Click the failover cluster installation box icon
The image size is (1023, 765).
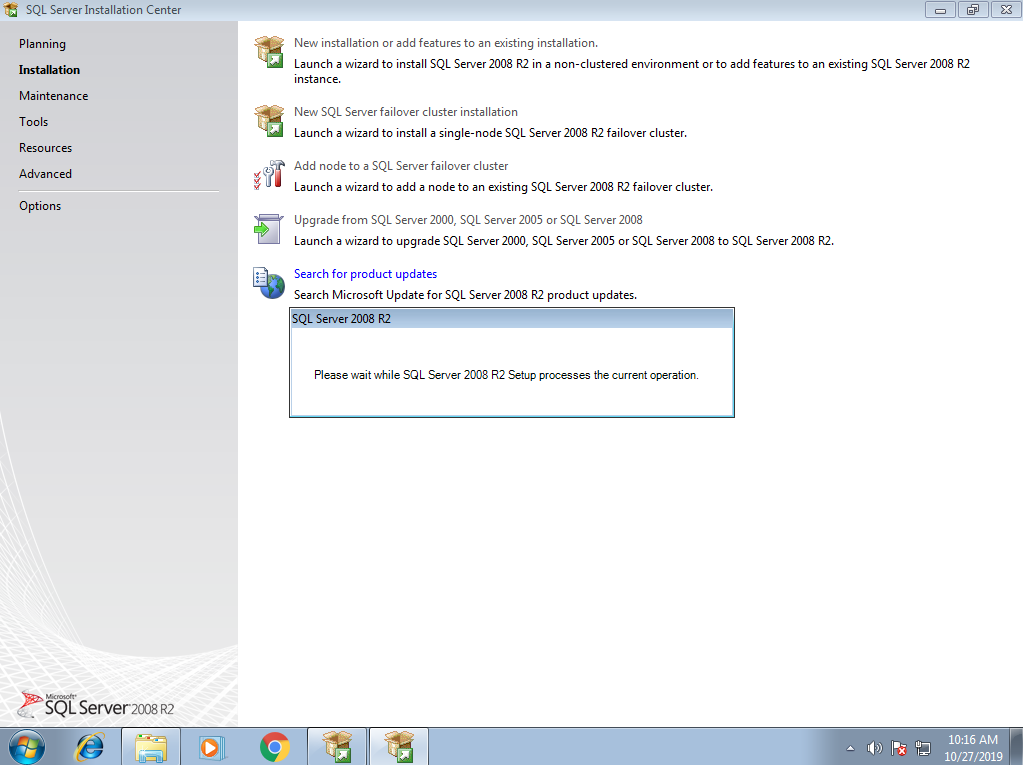(x=269, y=121)
